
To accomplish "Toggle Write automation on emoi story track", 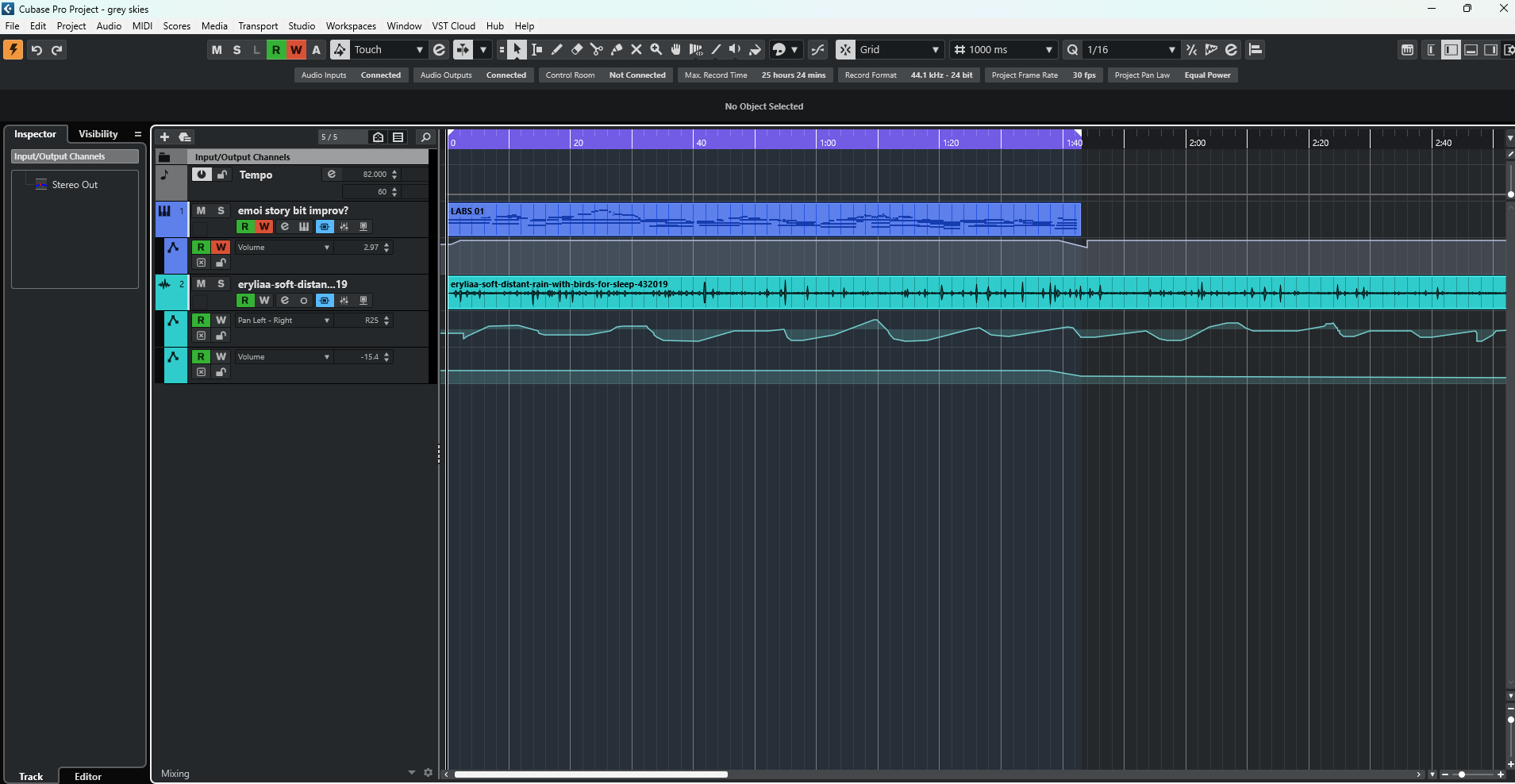I will 264,227.
